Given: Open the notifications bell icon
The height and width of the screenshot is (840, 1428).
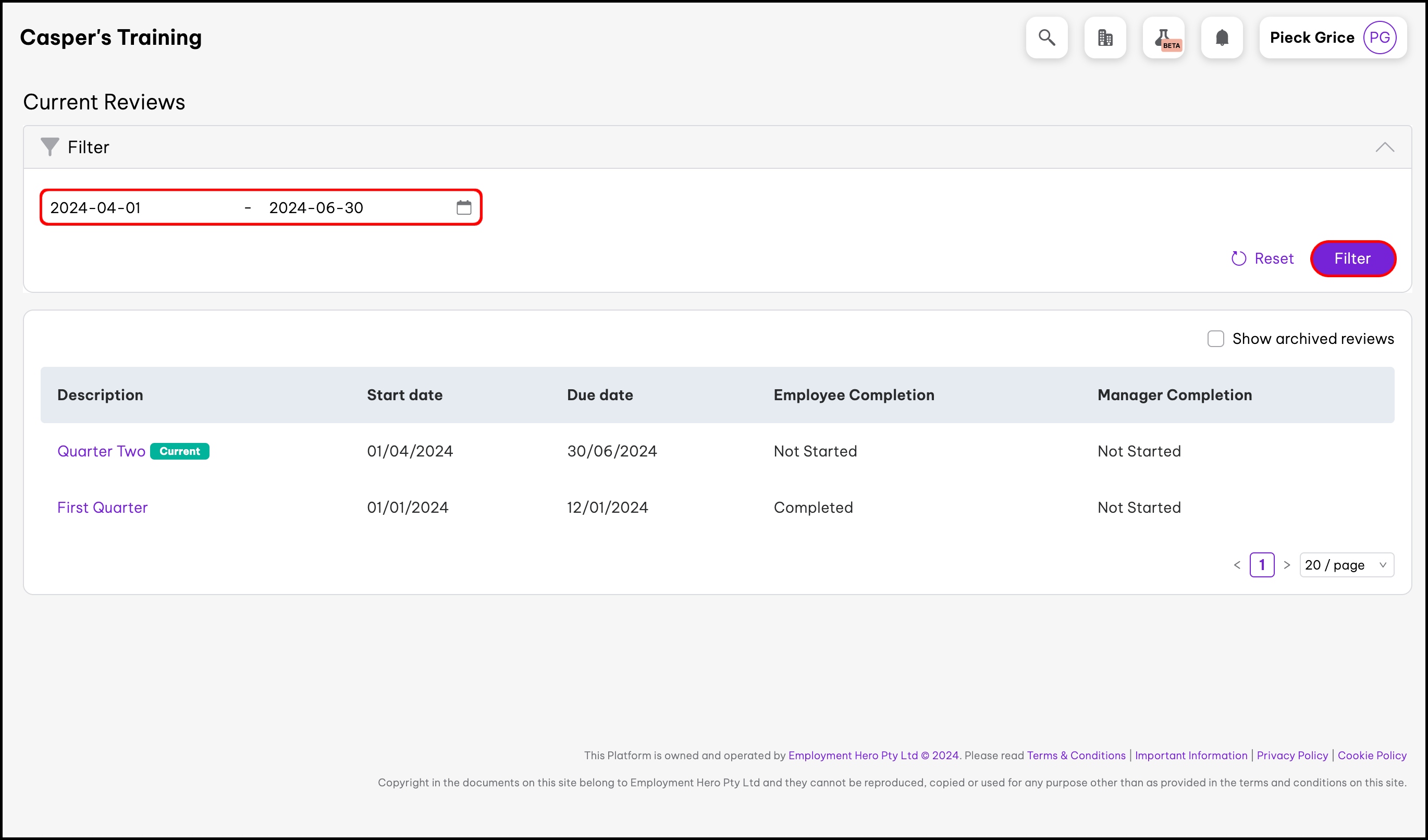Looking at the screenshot, I should pyautogui.click(x=1222, y=38).
